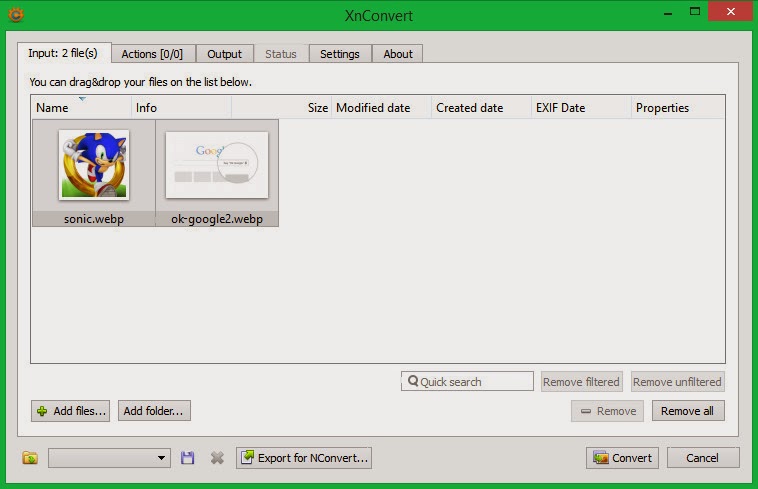Minimize the XnConvert window

coord(668,13)
